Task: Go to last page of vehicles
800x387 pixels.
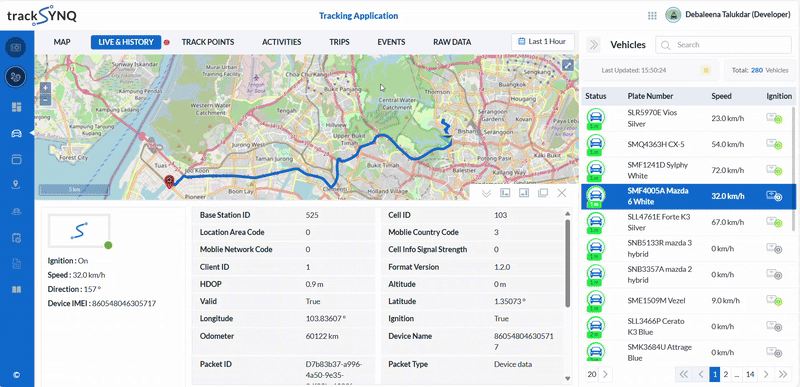Action: 783,374
